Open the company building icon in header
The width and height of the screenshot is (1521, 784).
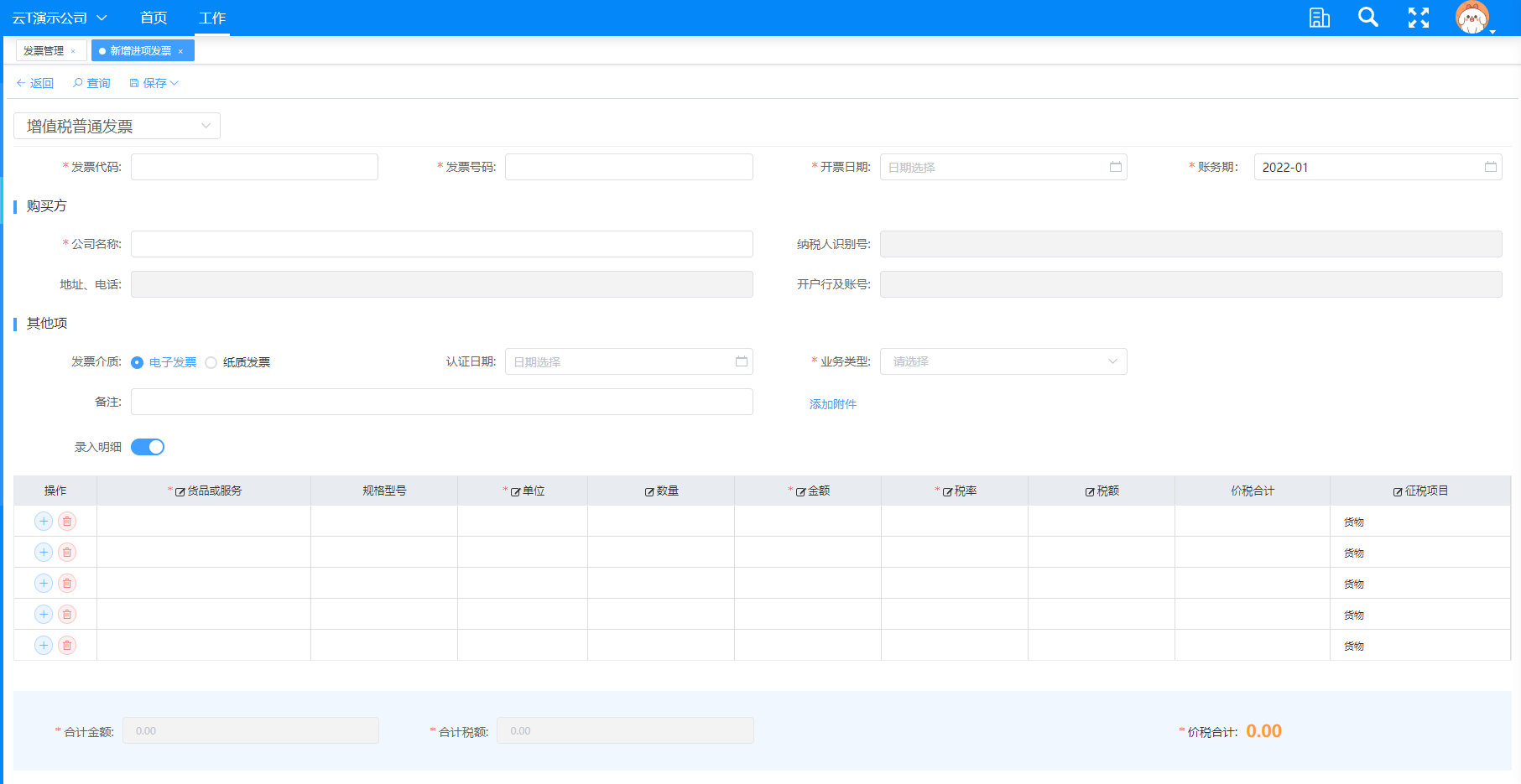1319,18
